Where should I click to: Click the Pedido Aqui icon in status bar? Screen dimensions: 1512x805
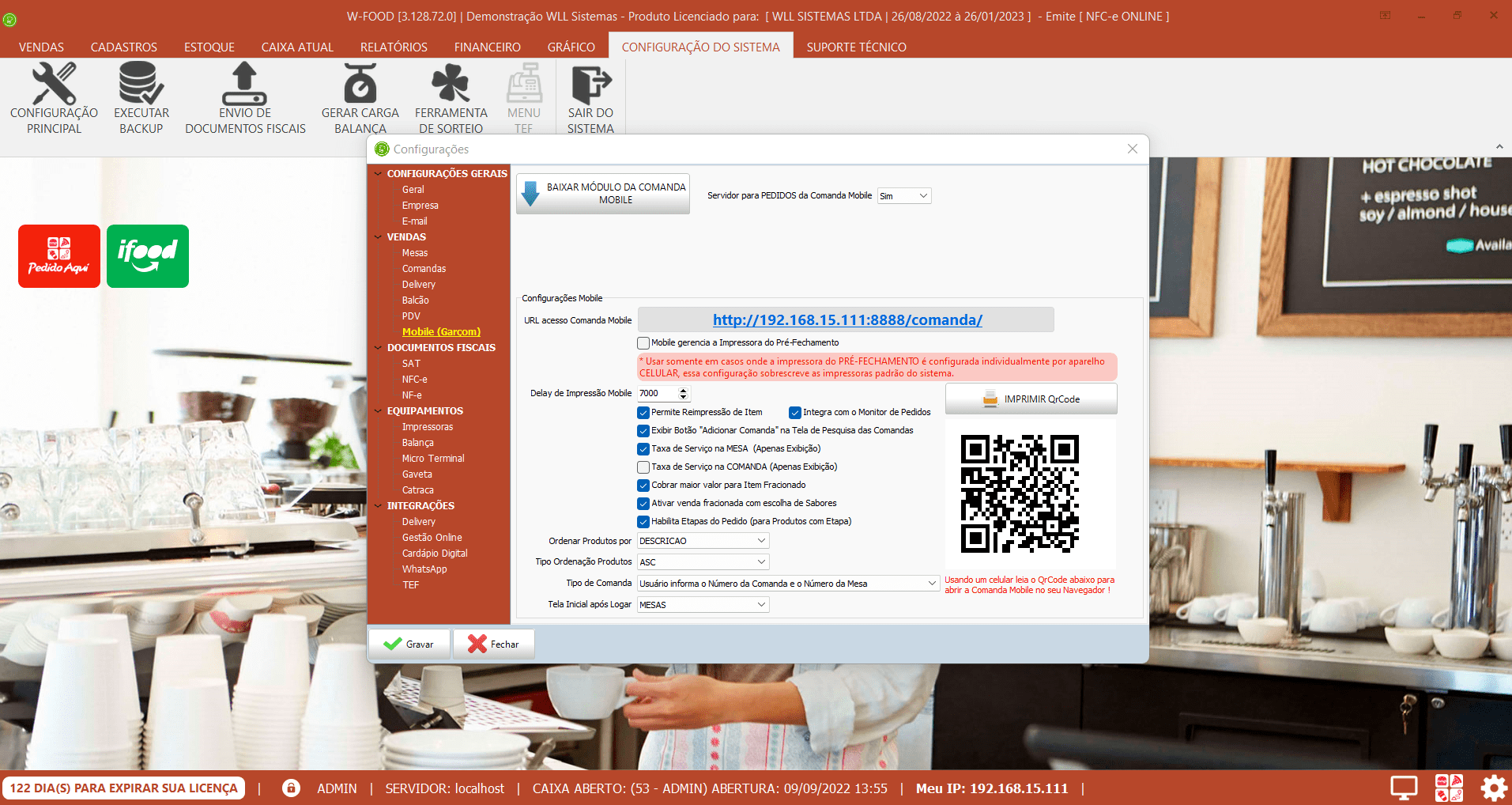pos(1449,788)
